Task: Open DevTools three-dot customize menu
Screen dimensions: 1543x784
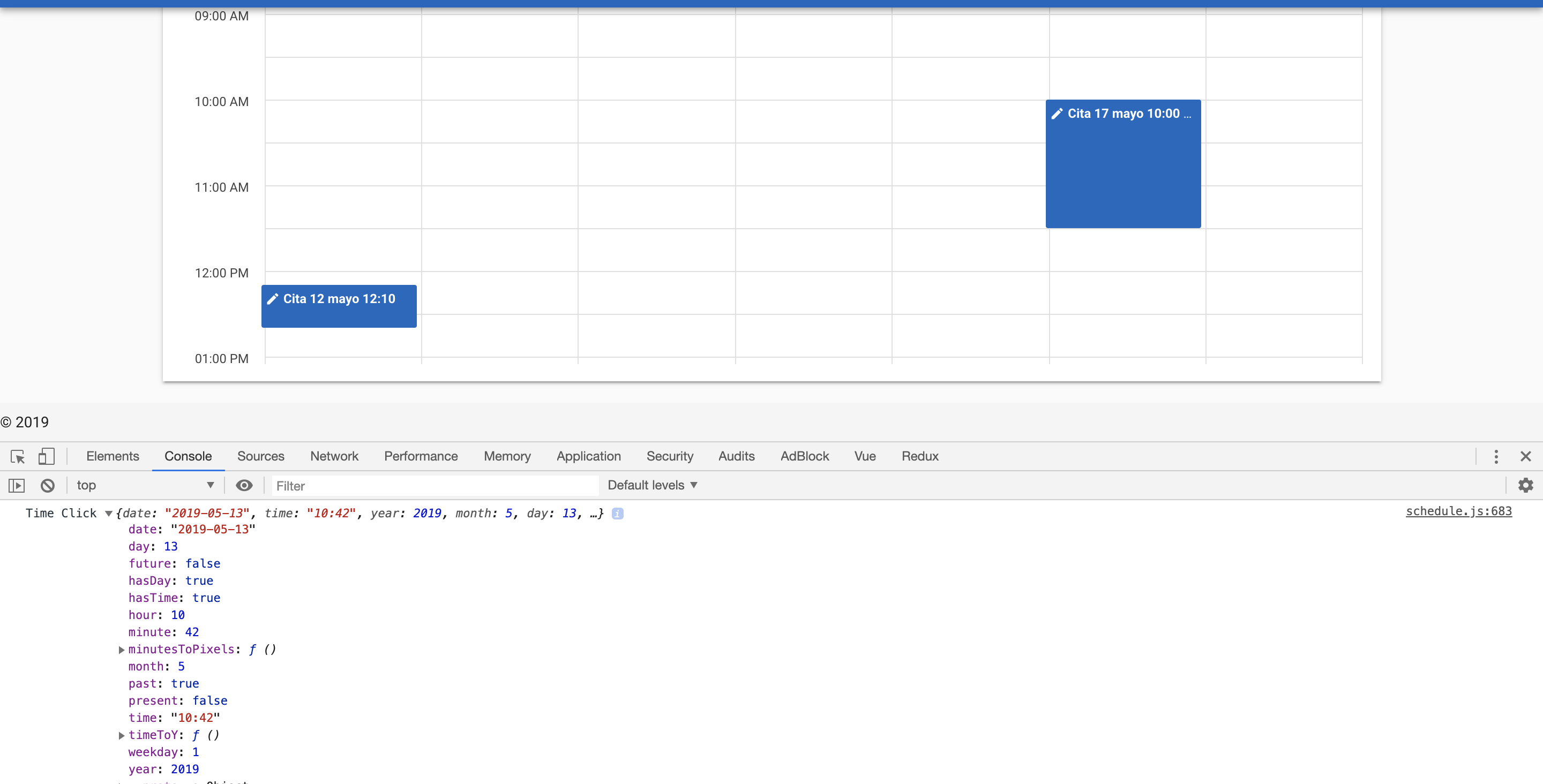Action: (1496, 456)
